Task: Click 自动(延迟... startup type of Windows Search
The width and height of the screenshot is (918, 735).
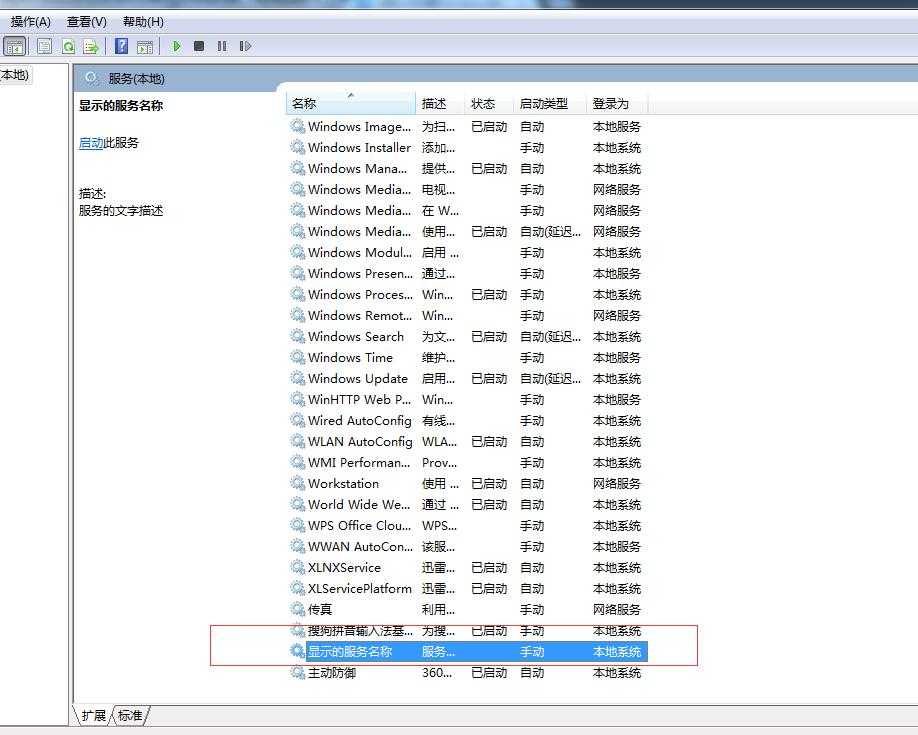Action: tap(550, 337)
